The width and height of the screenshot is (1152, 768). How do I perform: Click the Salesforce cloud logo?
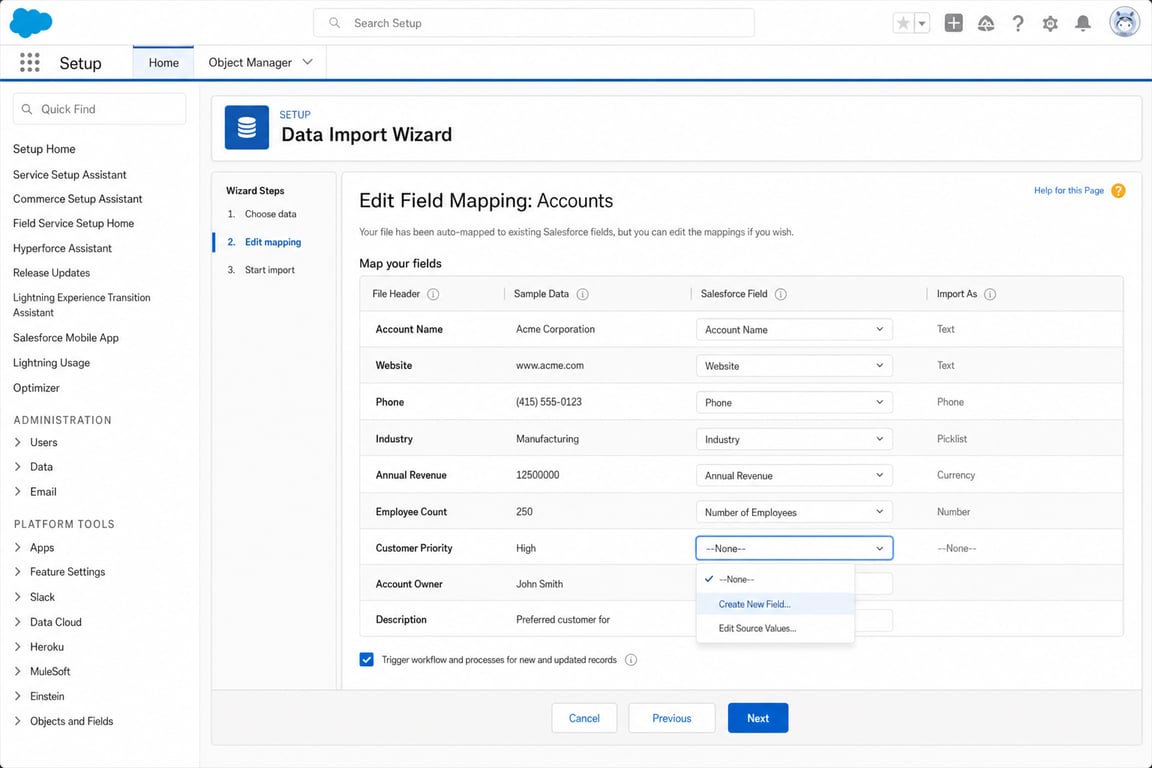[30, 23]
